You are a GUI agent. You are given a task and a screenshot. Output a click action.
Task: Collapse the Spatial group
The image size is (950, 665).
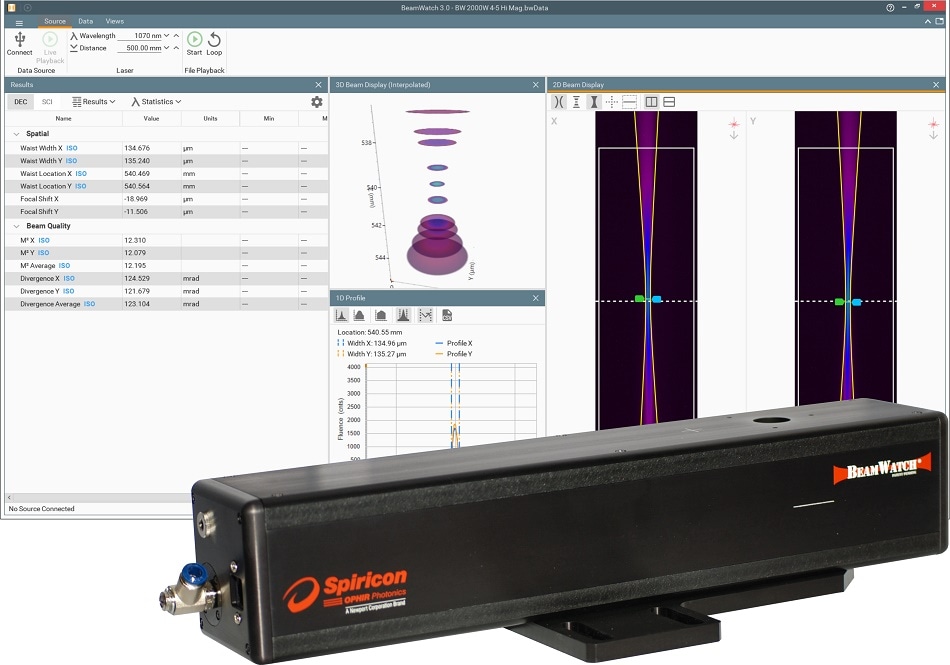[x=16, y=134]
